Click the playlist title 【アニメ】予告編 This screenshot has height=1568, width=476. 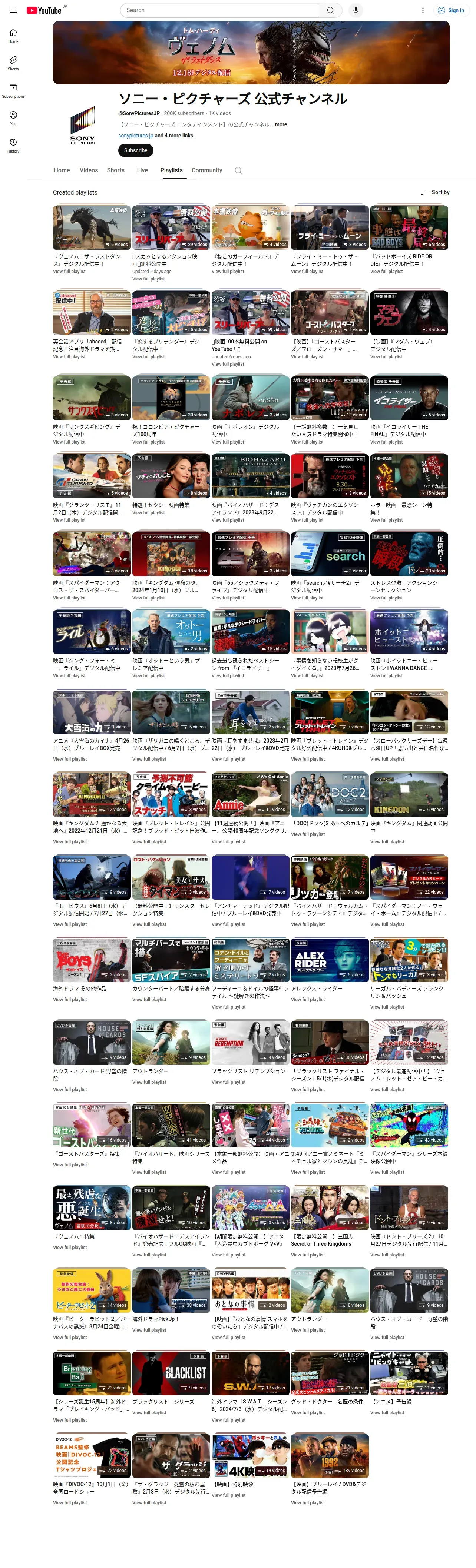click(391, 1402)
